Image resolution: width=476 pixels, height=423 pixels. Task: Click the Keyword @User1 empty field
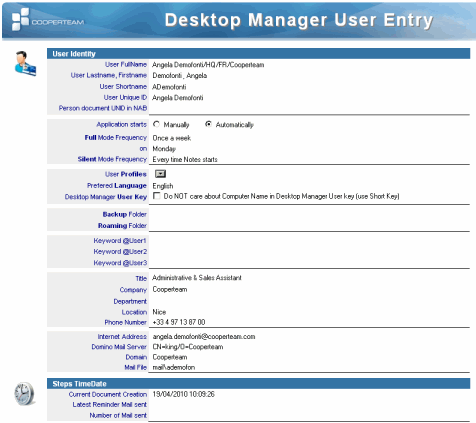pos(309,241)
